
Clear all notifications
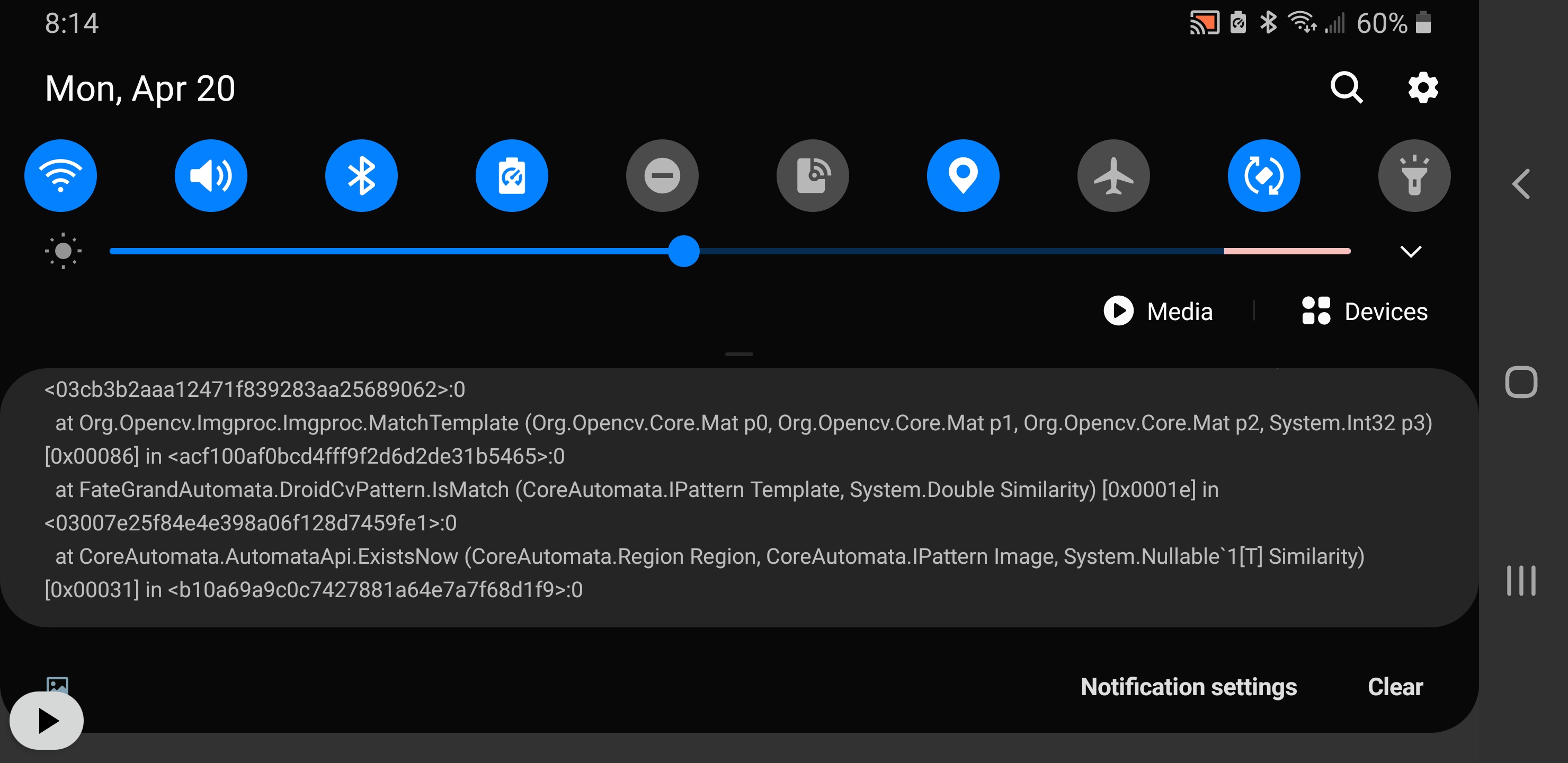(x=1395, y=687)
